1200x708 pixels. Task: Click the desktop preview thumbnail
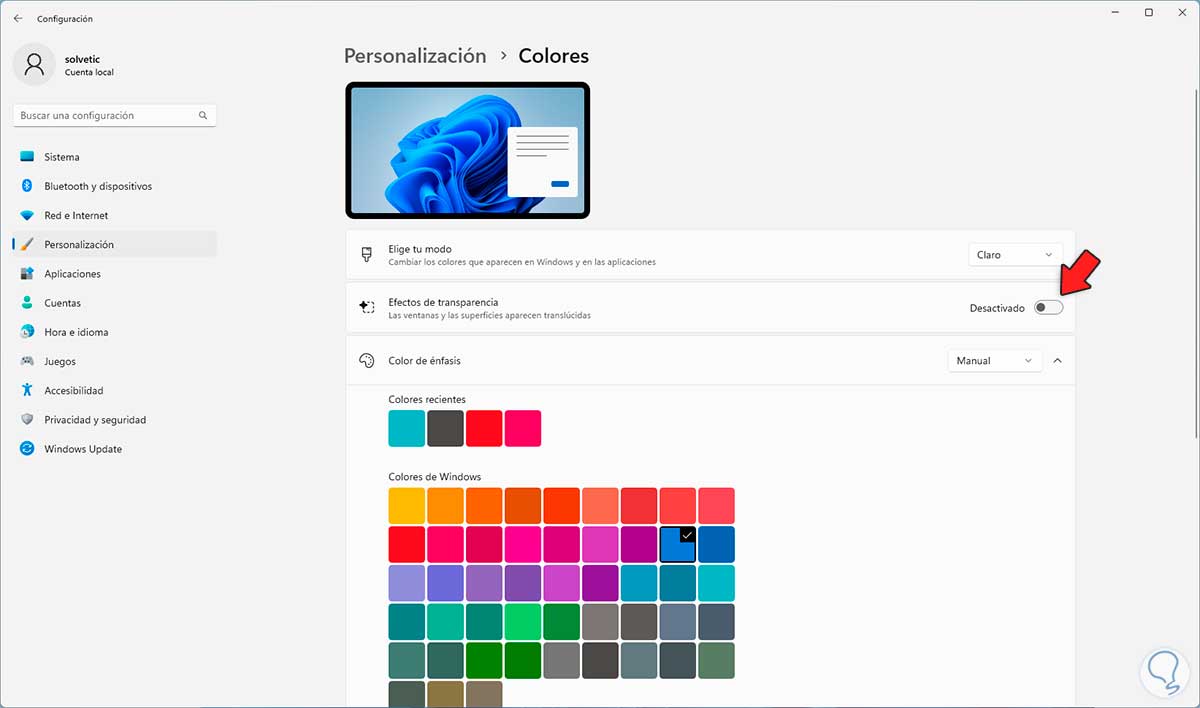[x=467, y=150]
